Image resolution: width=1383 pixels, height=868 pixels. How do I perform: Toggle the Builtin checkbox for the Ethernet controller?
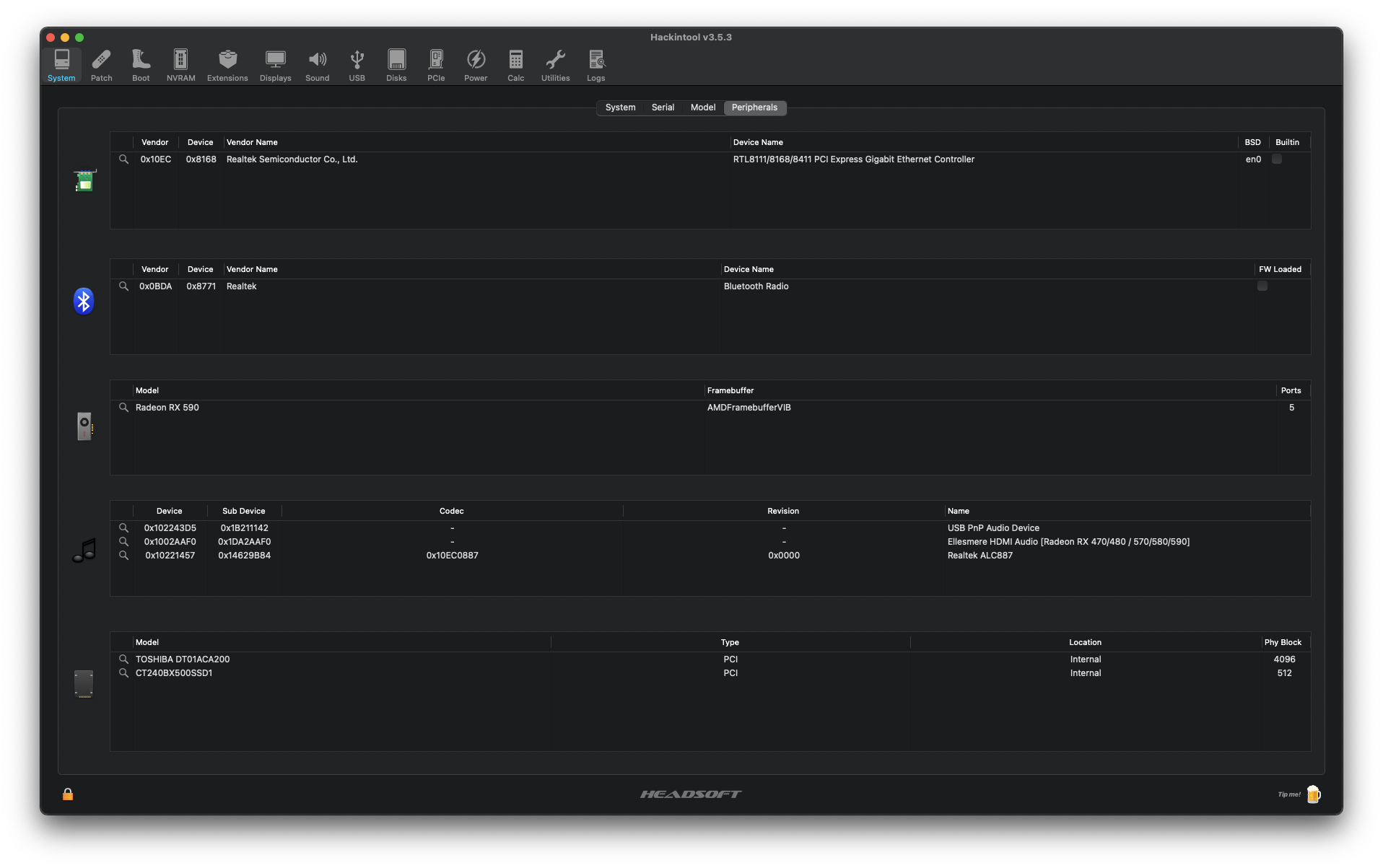1278,159
